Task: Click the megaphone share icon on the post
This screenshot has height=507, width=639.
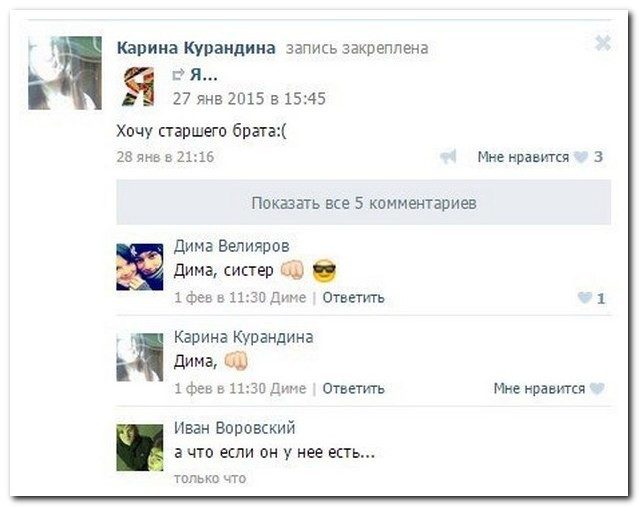Action: (448, 157)
